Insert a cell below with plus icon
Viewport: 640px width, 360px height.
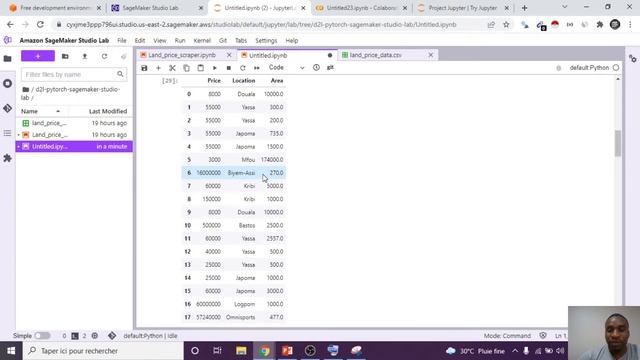tap(158, 68)
